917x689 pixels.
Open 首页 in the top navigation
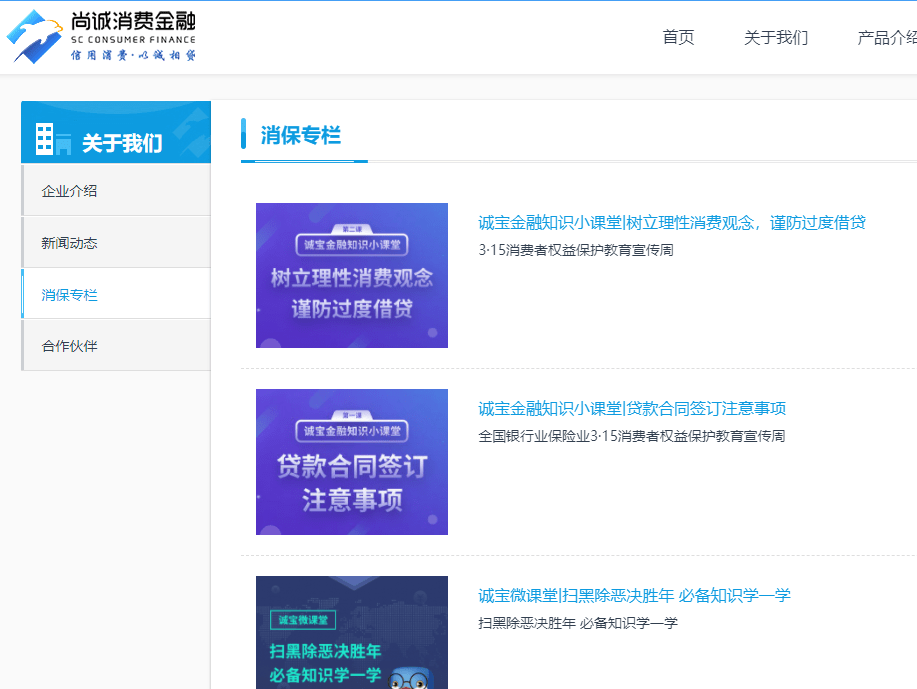click(678, 38)
